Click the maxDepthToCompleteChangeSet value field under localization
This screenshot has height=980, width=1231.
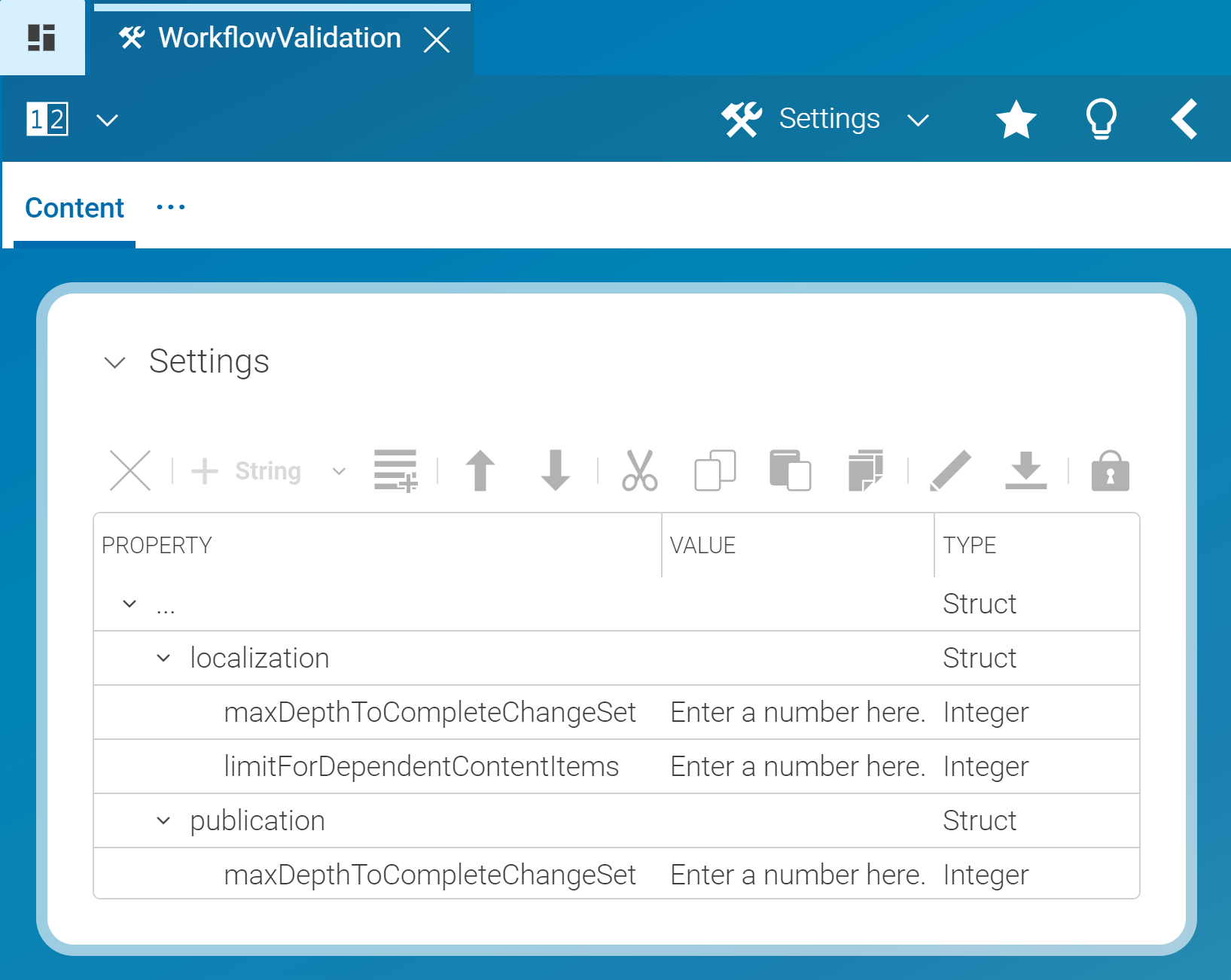pos(798,711)
